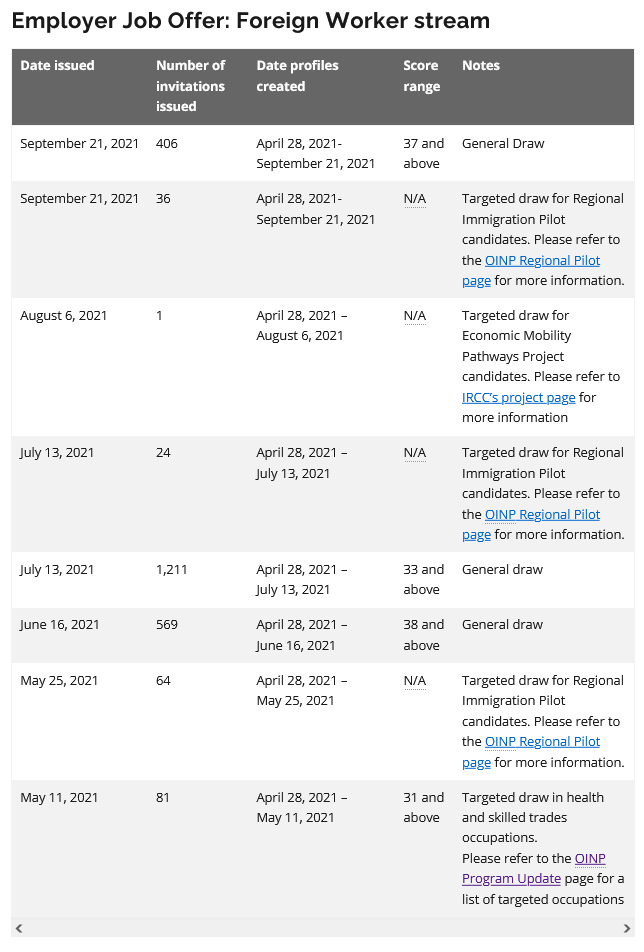Click the Notes column header

coord(480,66)
